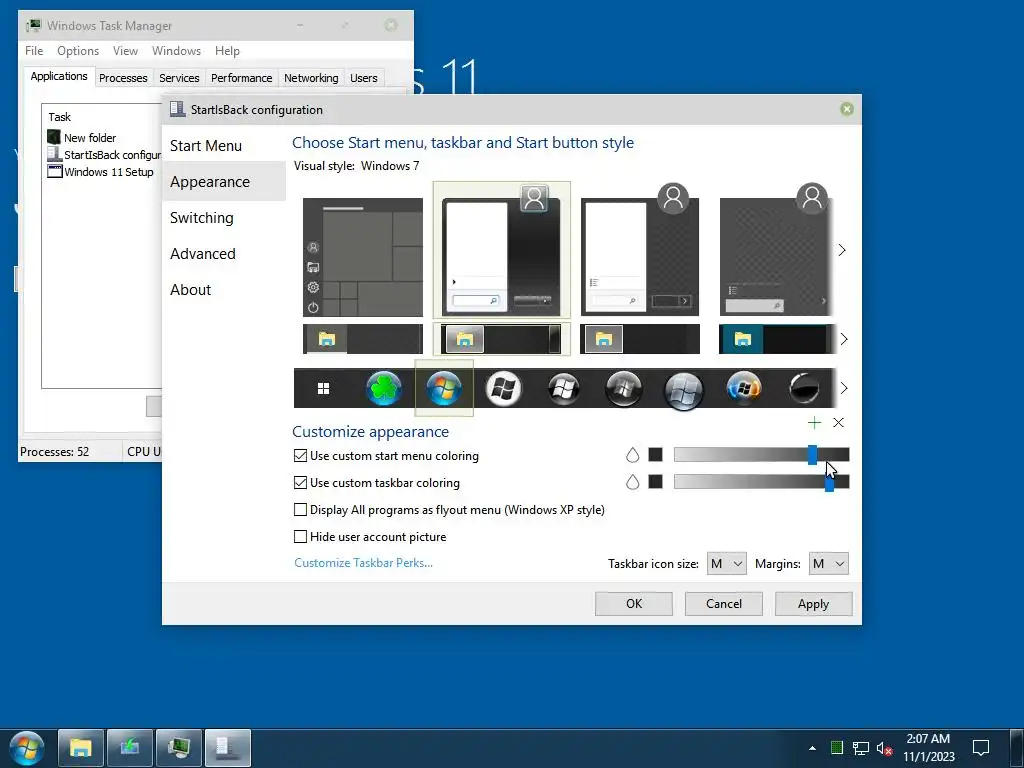This screenshot has height=768, width=1024.
Task: Choose the dark metallic Windows orb, sixth in row
Action: click(624, 389)
